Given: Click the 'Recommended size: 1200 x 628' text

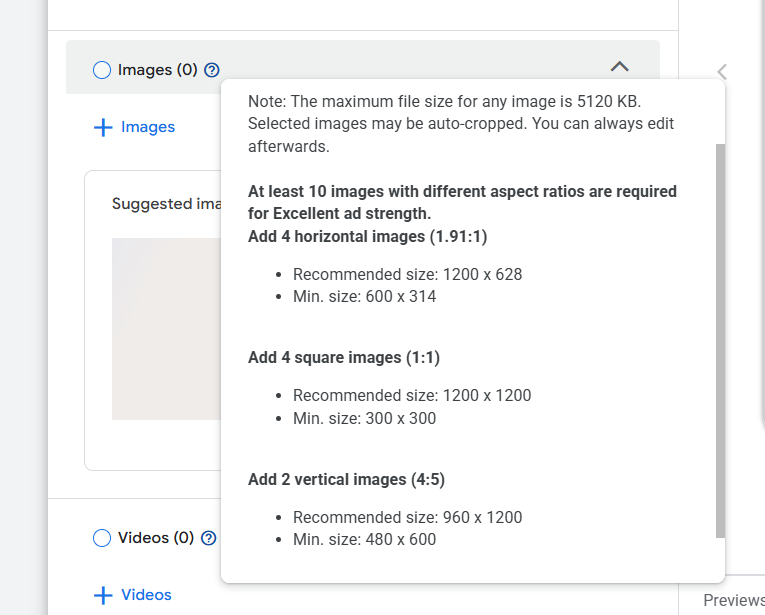Looking at the screenshot, I should point(407,275).
